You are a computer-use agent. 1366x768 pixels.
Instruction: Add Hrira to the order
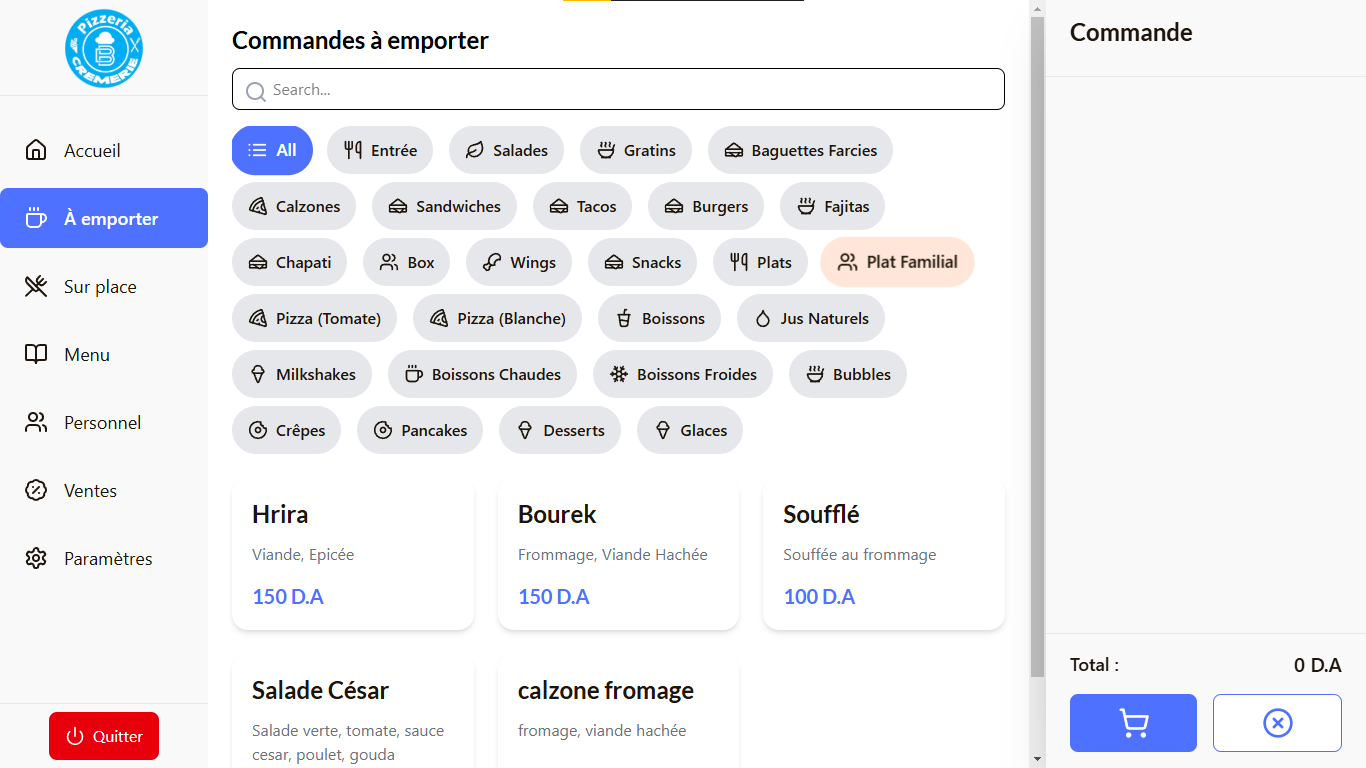tap(352, 555)
